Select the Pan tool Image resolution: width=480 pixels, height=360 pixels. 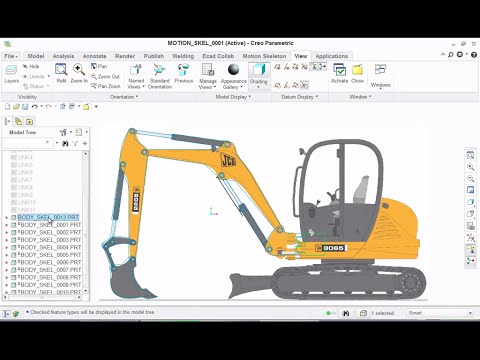[x=99, y=66]
